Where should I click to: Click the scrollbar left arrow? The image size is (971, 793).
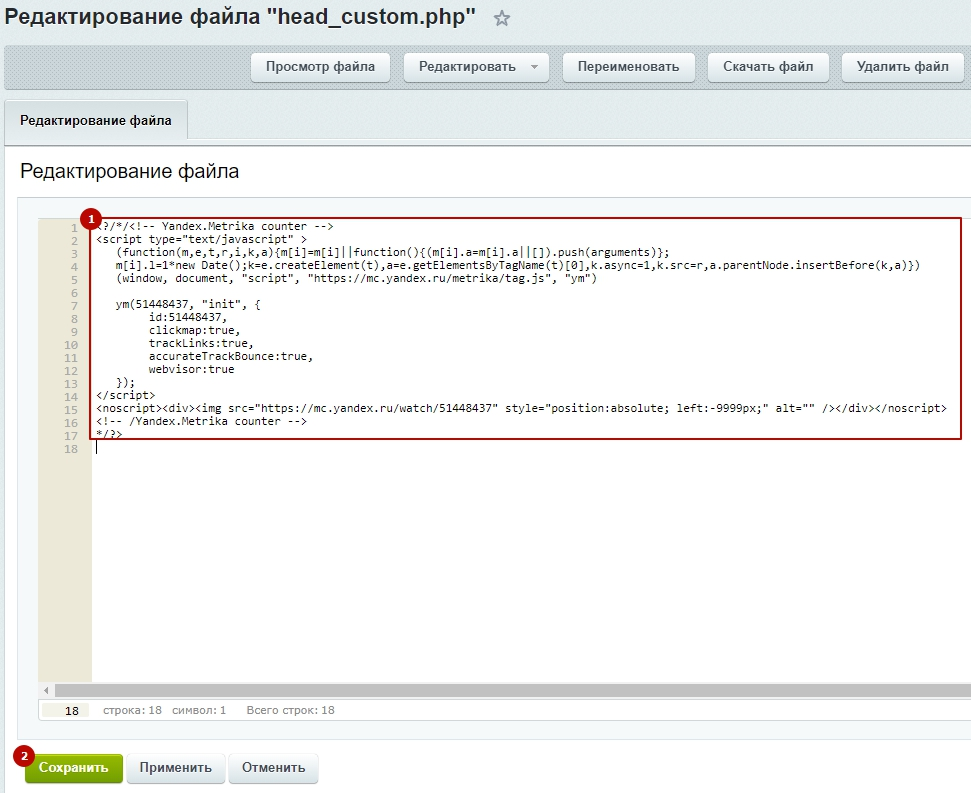[46, 690]
